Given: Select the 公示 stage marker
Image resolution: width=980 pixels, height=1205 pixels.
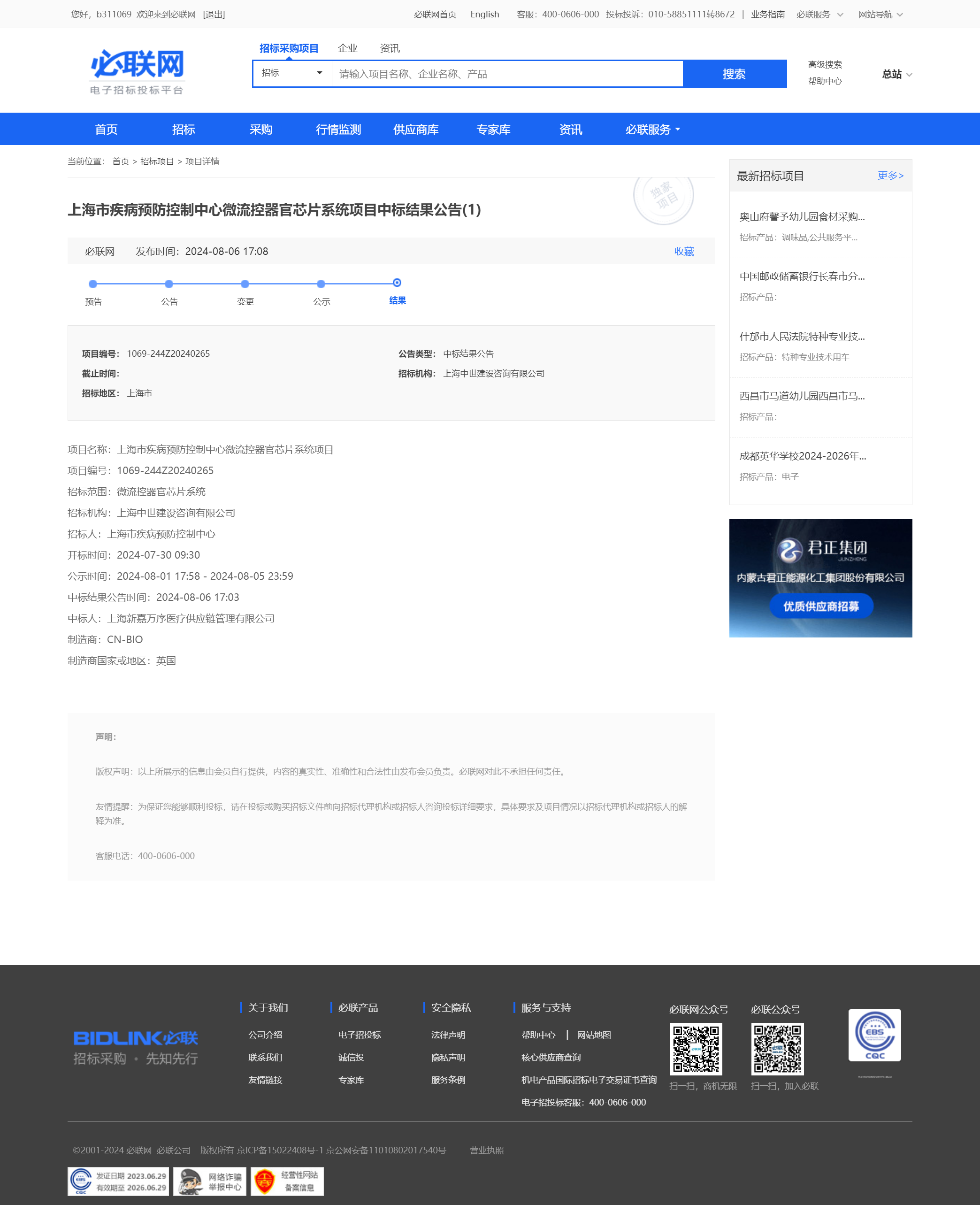Looking at the screenshot, I should [x=321, y=284].
